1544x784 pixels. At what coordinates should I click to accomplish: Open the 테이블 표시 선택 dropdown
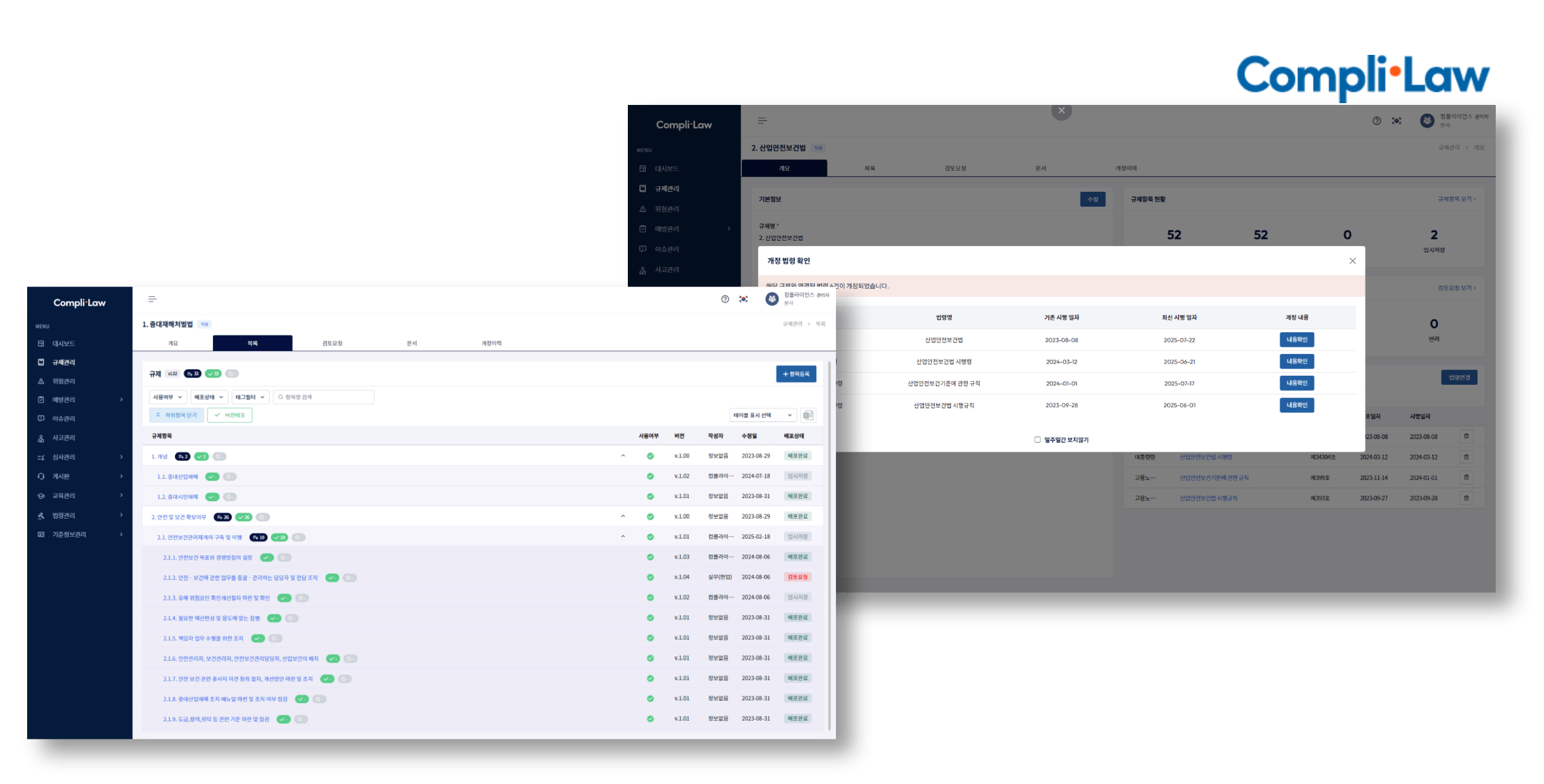point(762,415)
